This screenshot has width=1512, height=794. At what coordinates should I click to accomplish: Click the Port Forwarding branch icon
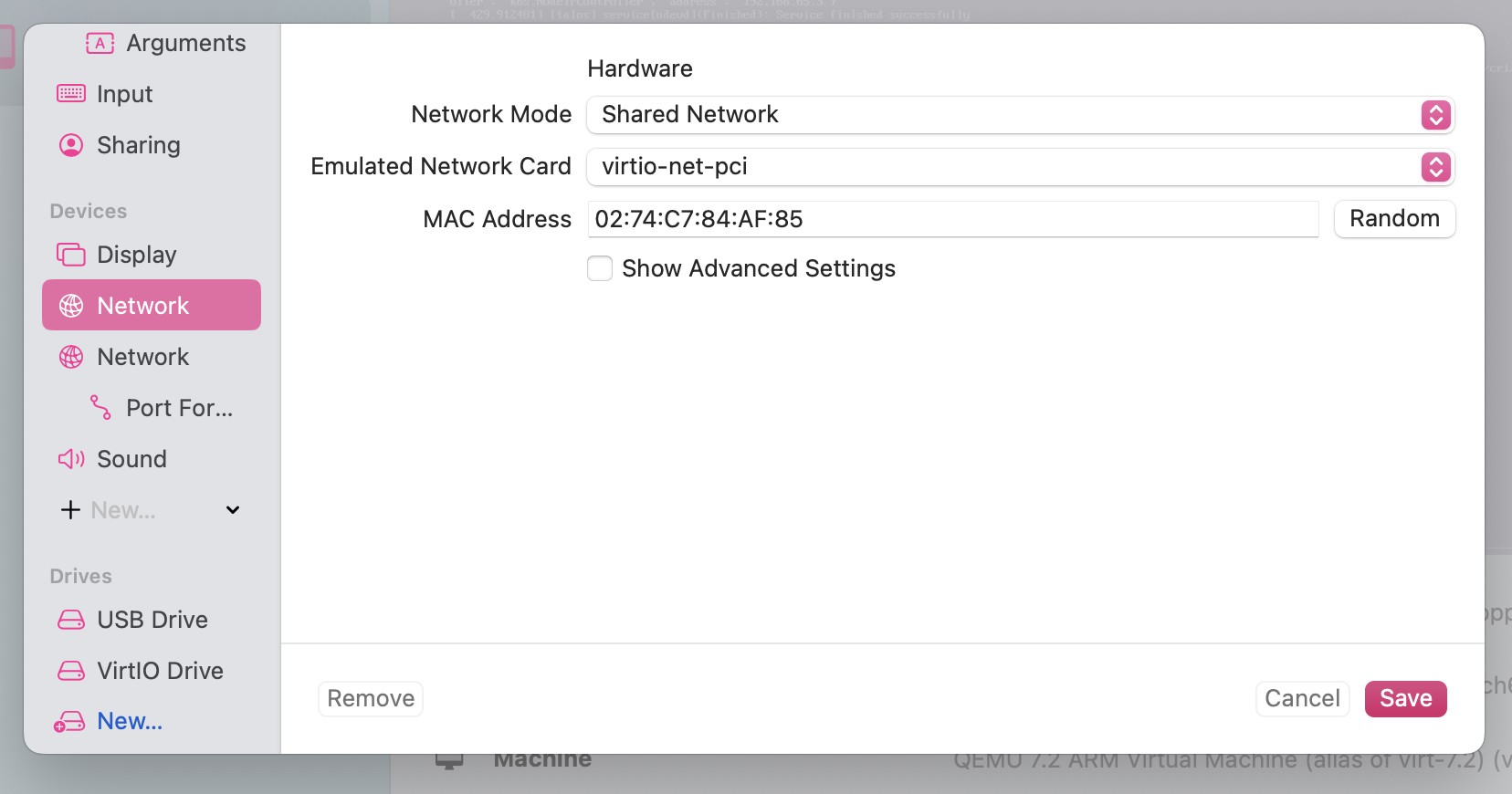[x=100, y=408]
